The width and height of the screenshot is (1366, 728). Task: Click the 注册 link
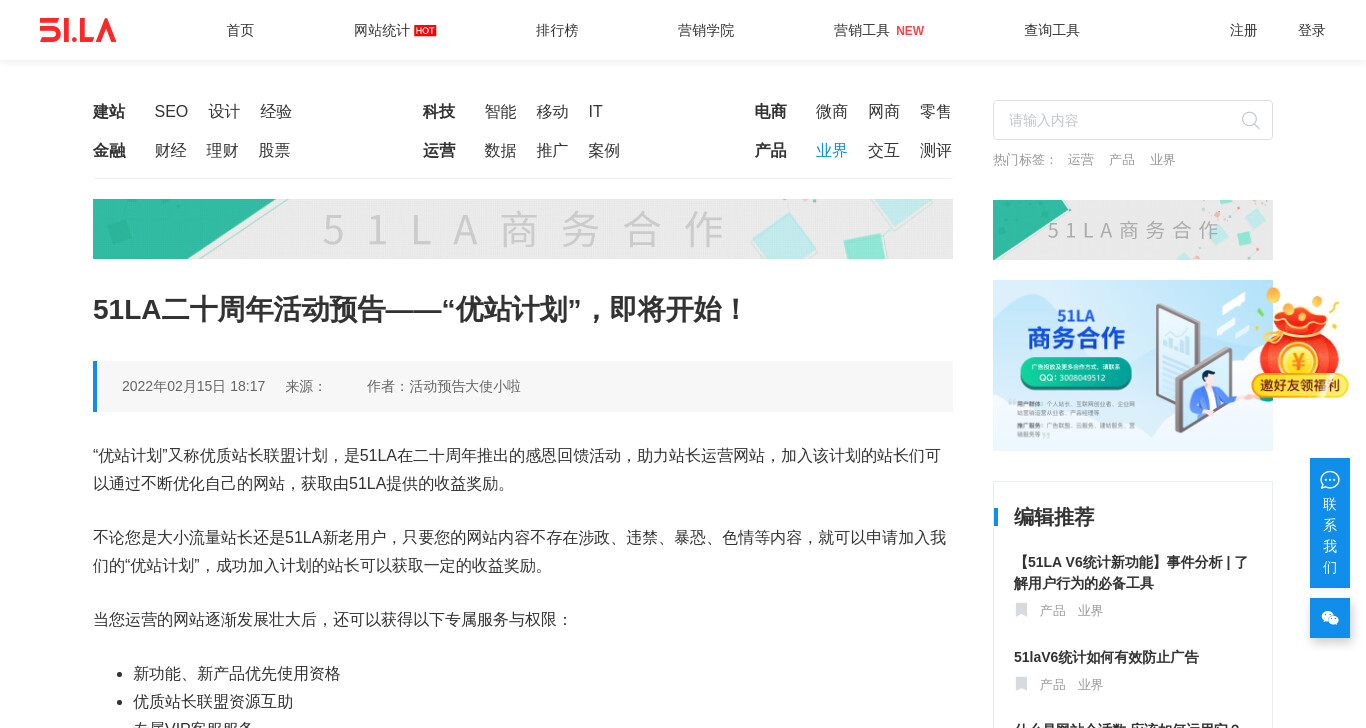tap(1244, 30)
